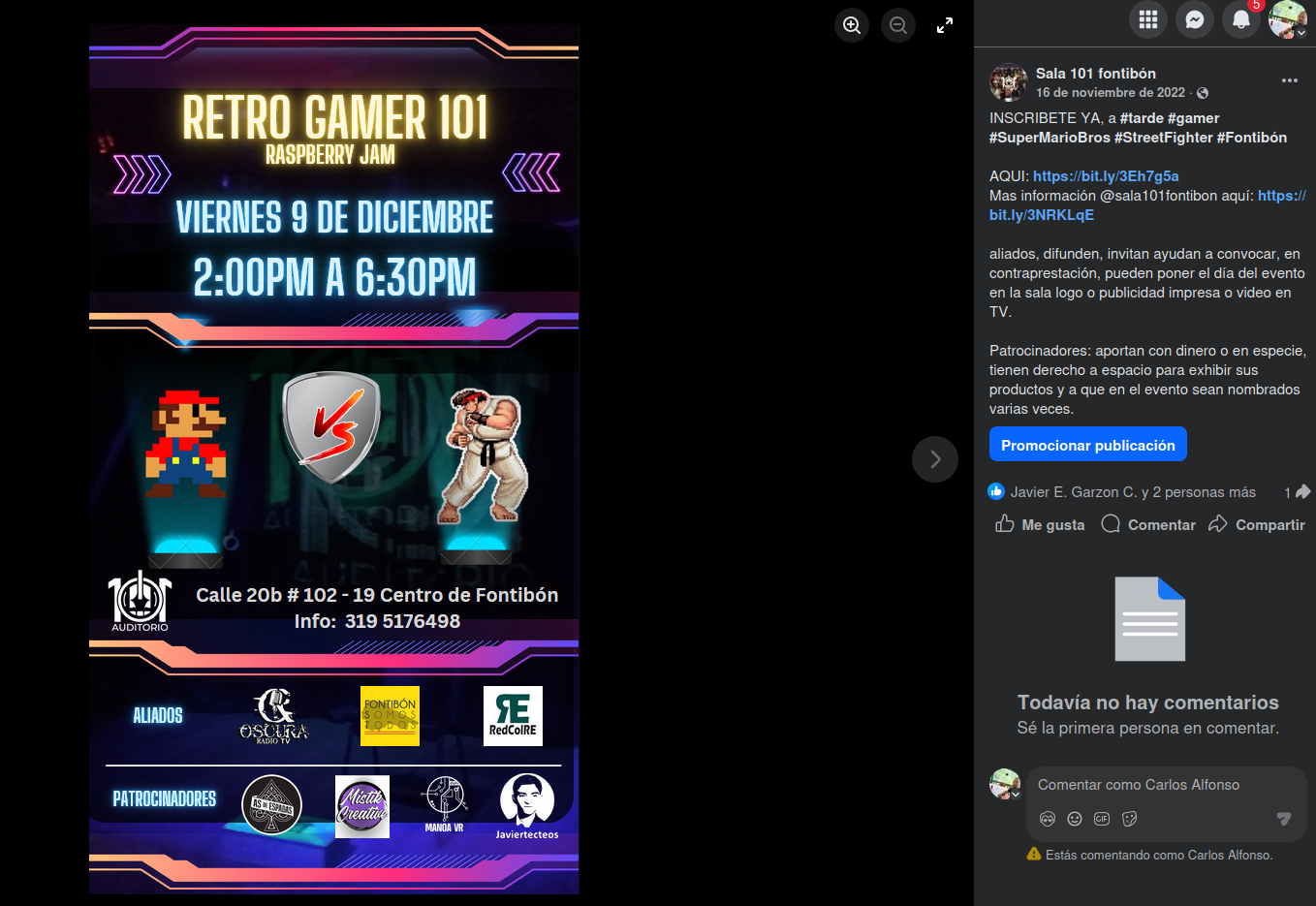
Task: Focus the comment input field
Action: (x=1168, y=785)
